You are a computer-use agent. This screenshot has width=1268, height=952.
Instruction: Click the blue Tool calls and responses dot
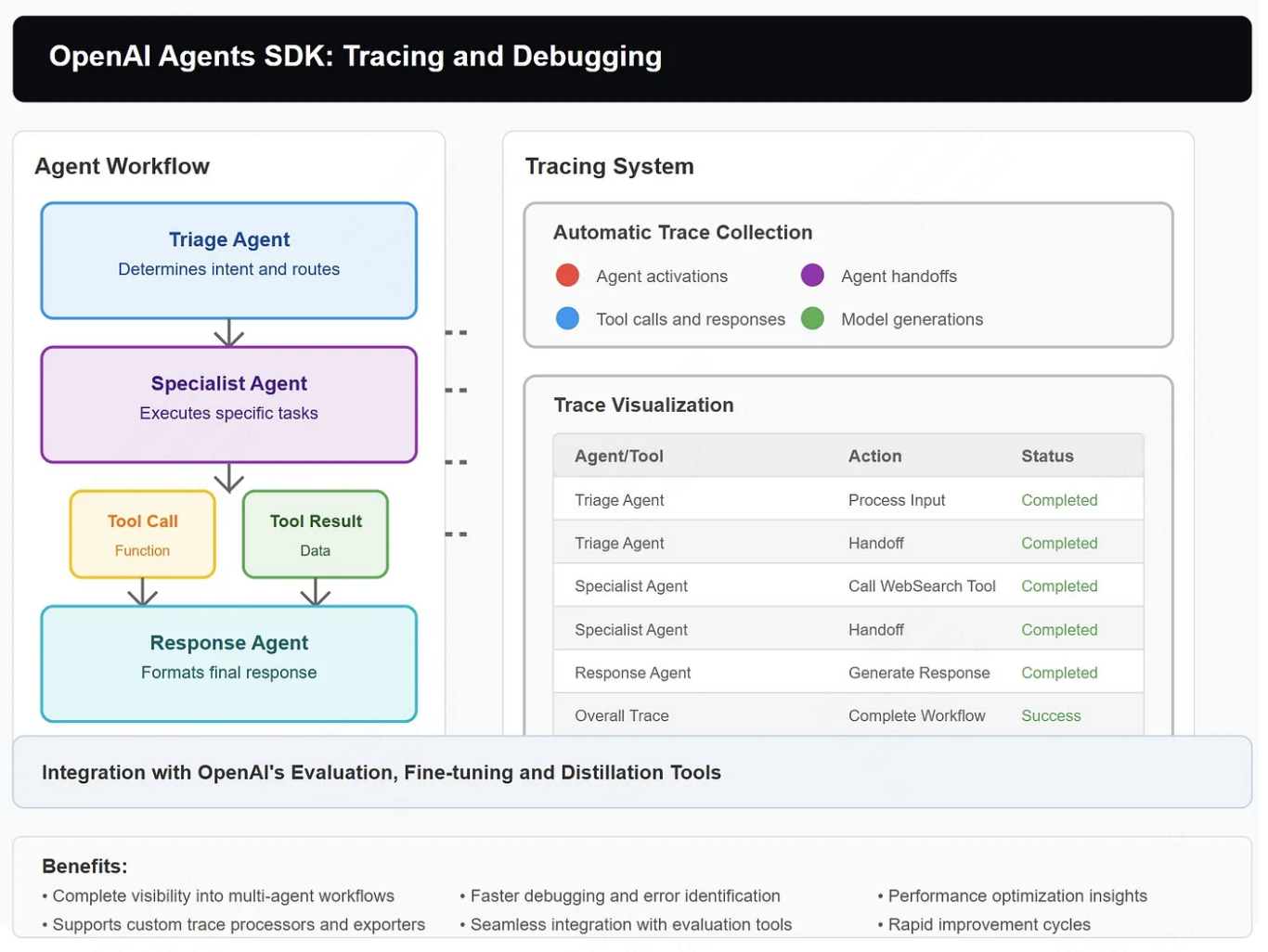pos(567,318)
